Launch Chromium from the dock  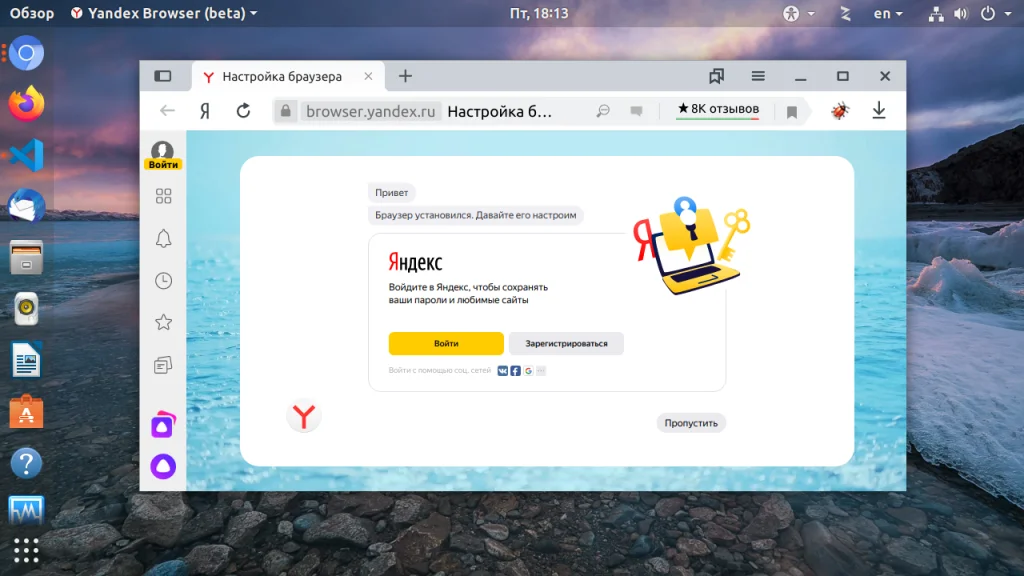click(26, 53)
